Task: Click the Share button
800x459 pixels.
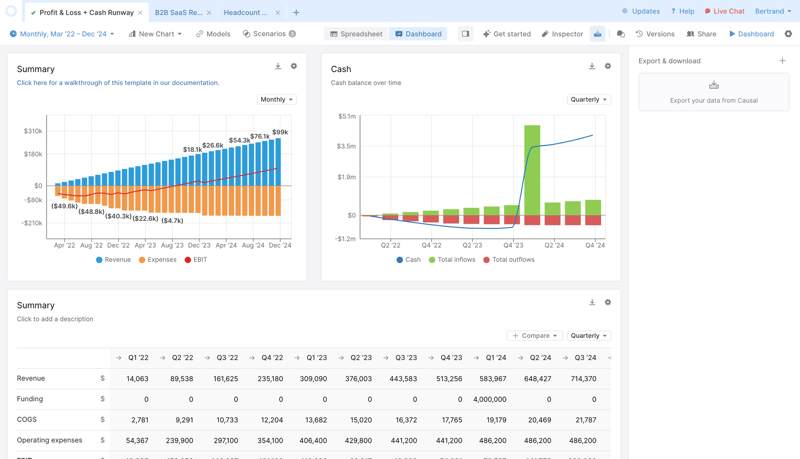Action: [x=701, y=34]
